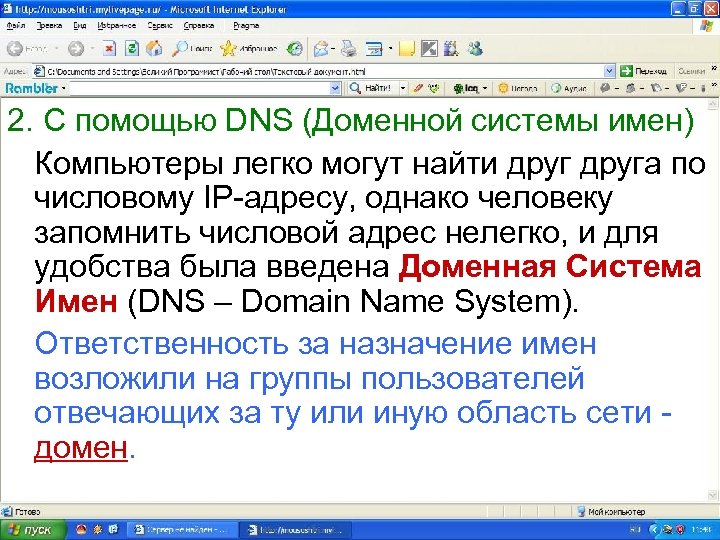
Task: Open the Home page icon
Action: point(154,48)
